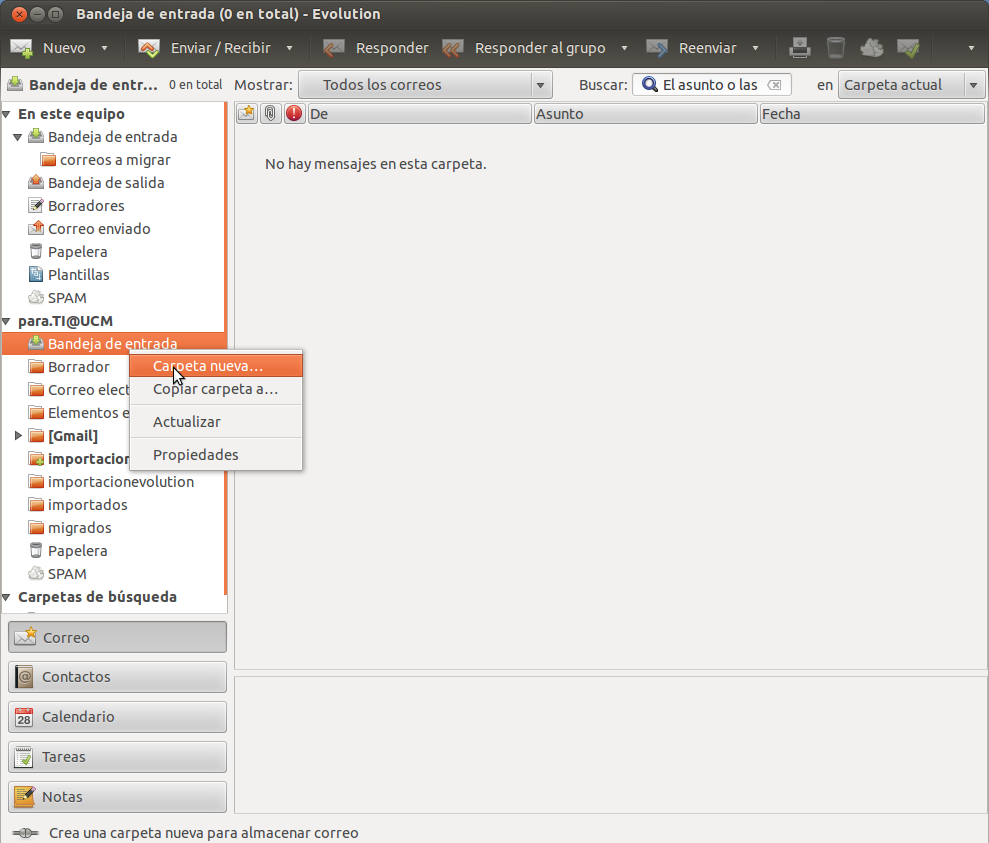Sort by the attachment paperclip column

click(270, 113)
